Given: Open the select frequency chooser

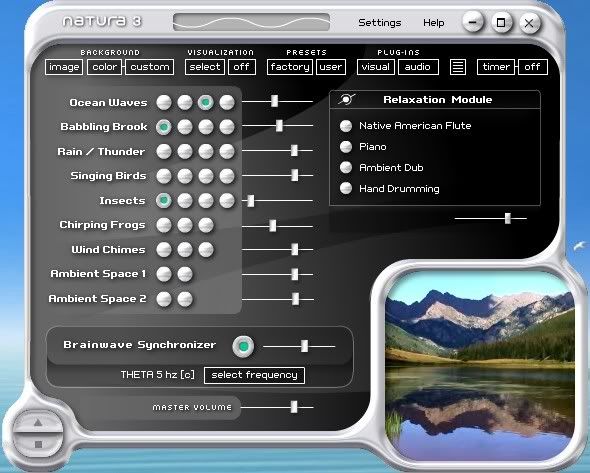Looking at the screenshot, I should click(x=254, y=375).
